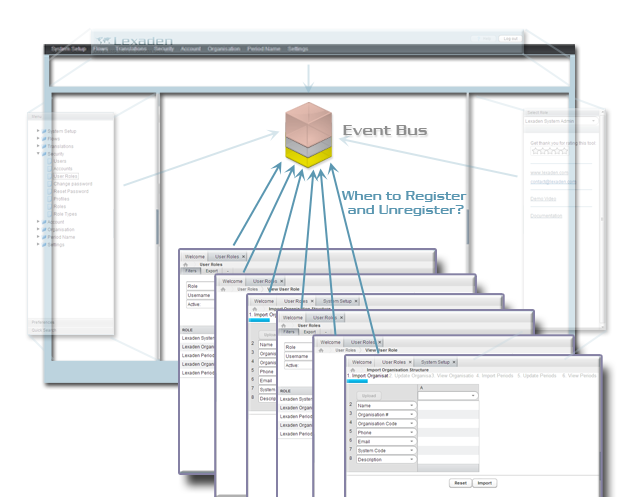Click the Period Name folder icon in the tree
The height and width of the screenshot is (497, 628).
point(44,237)
